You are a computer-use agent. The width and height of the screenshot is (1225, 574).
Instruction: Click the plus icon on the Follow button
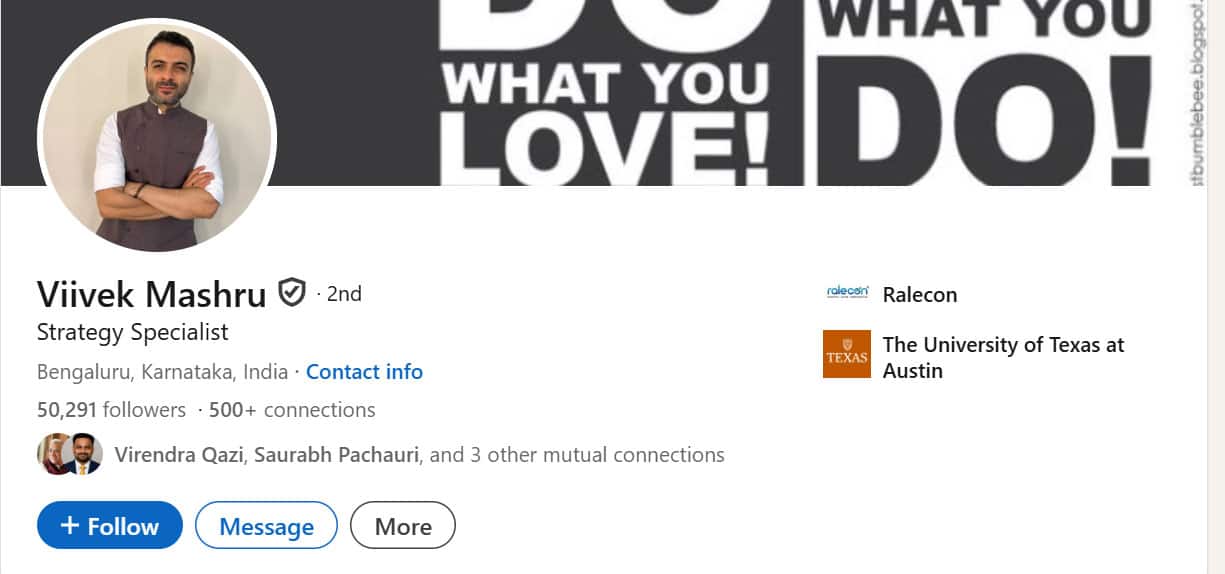coord(70,526)
